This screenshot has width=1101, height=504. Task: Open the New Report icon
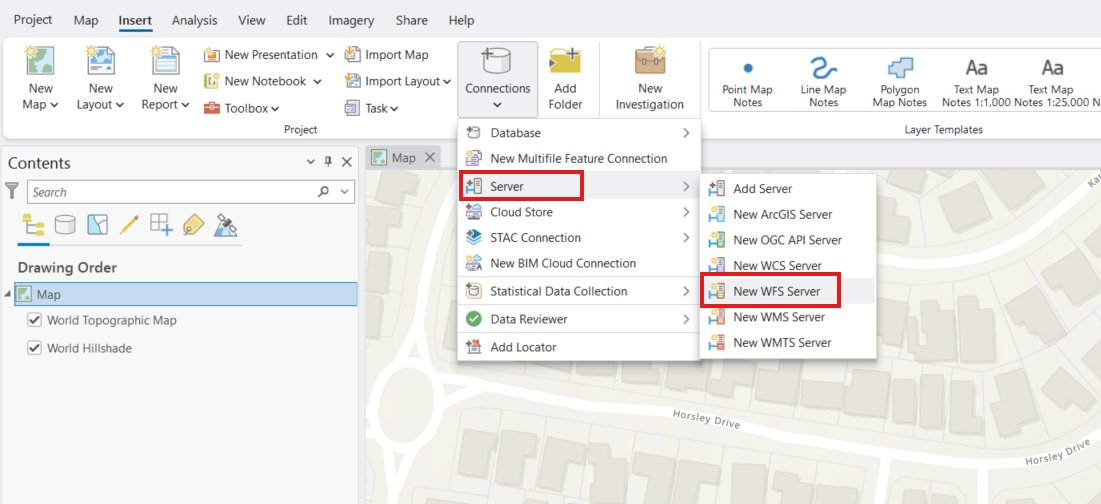166,60
